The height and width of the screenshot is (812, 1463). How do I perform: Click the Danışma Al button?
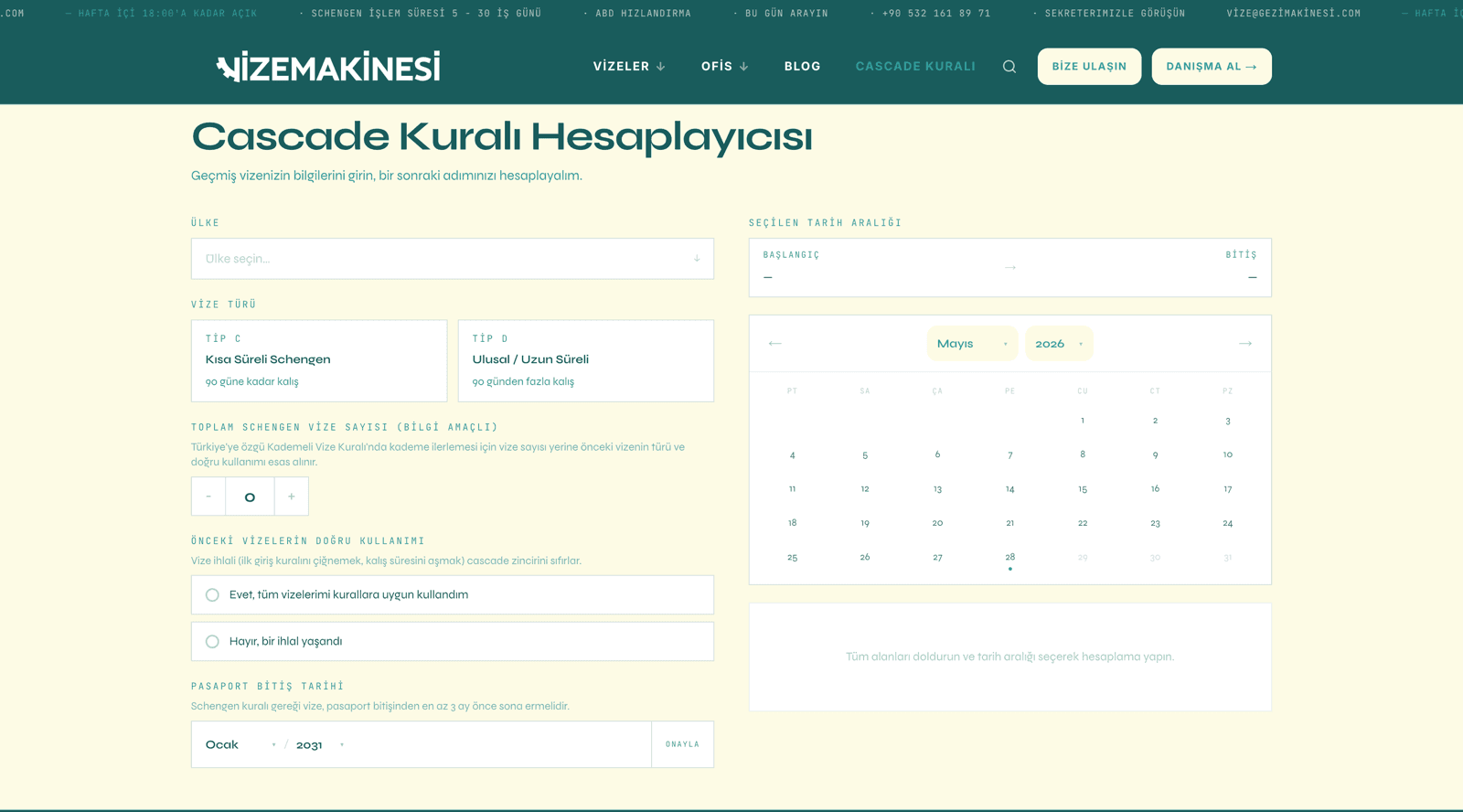click(x=1212, y=67)
